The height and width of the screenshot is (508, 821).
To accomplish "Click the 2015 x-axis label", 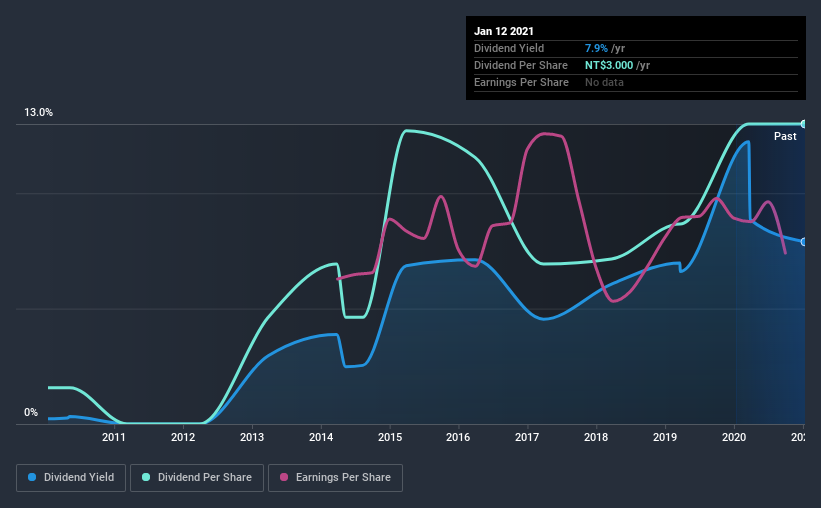I will tap(390, 437).
